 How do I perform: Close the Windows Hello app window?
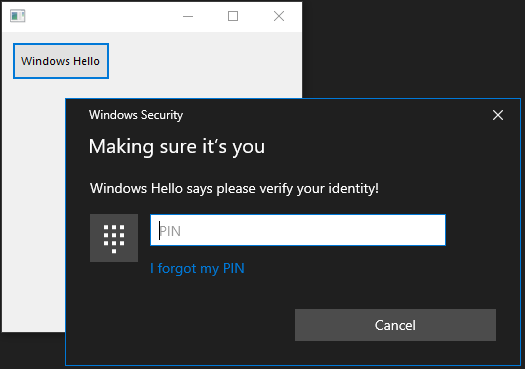pyautogui.click(x=279, y=16)
